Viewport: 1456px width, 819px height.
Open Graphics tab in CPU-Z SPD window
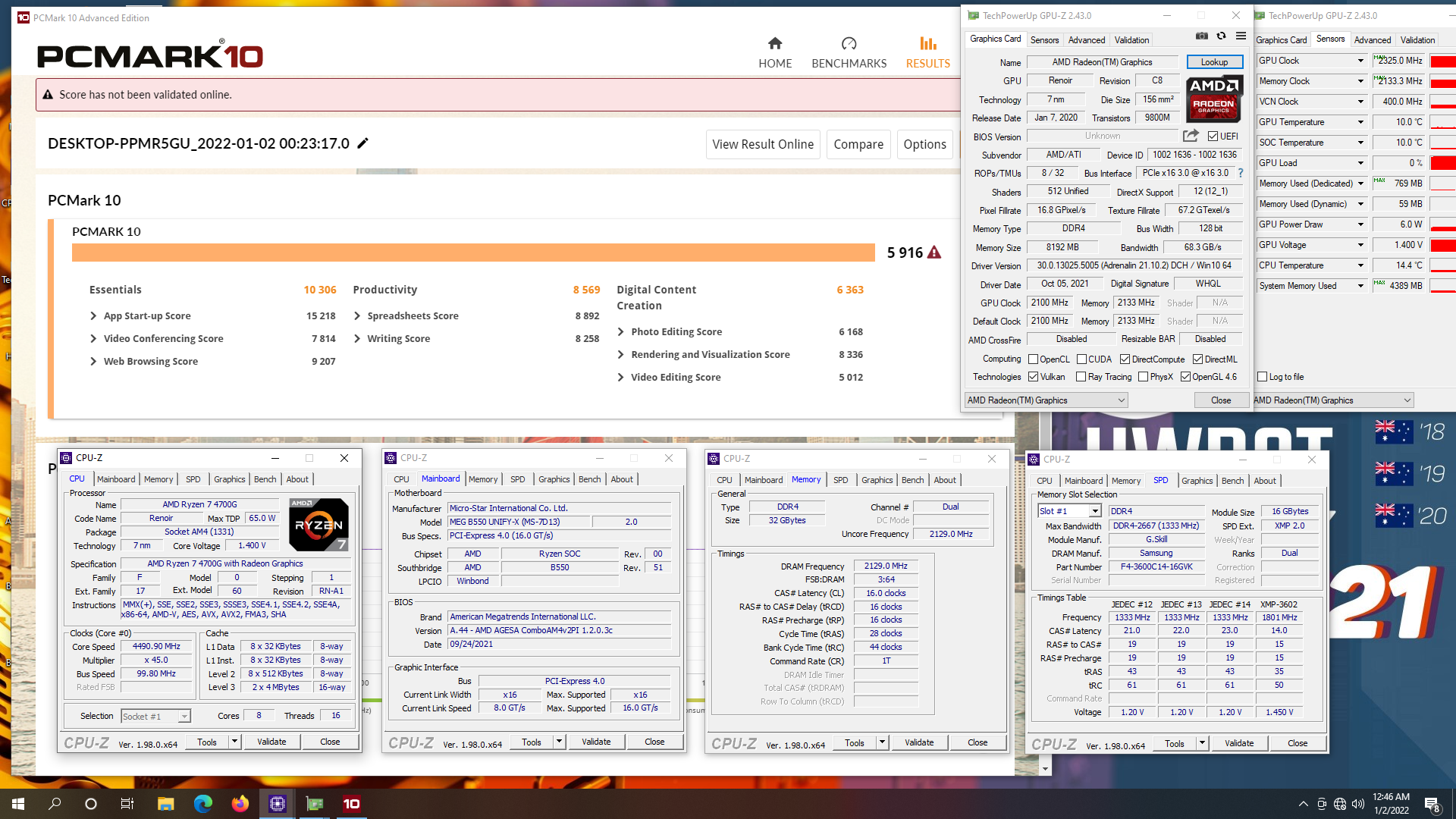1197,481
